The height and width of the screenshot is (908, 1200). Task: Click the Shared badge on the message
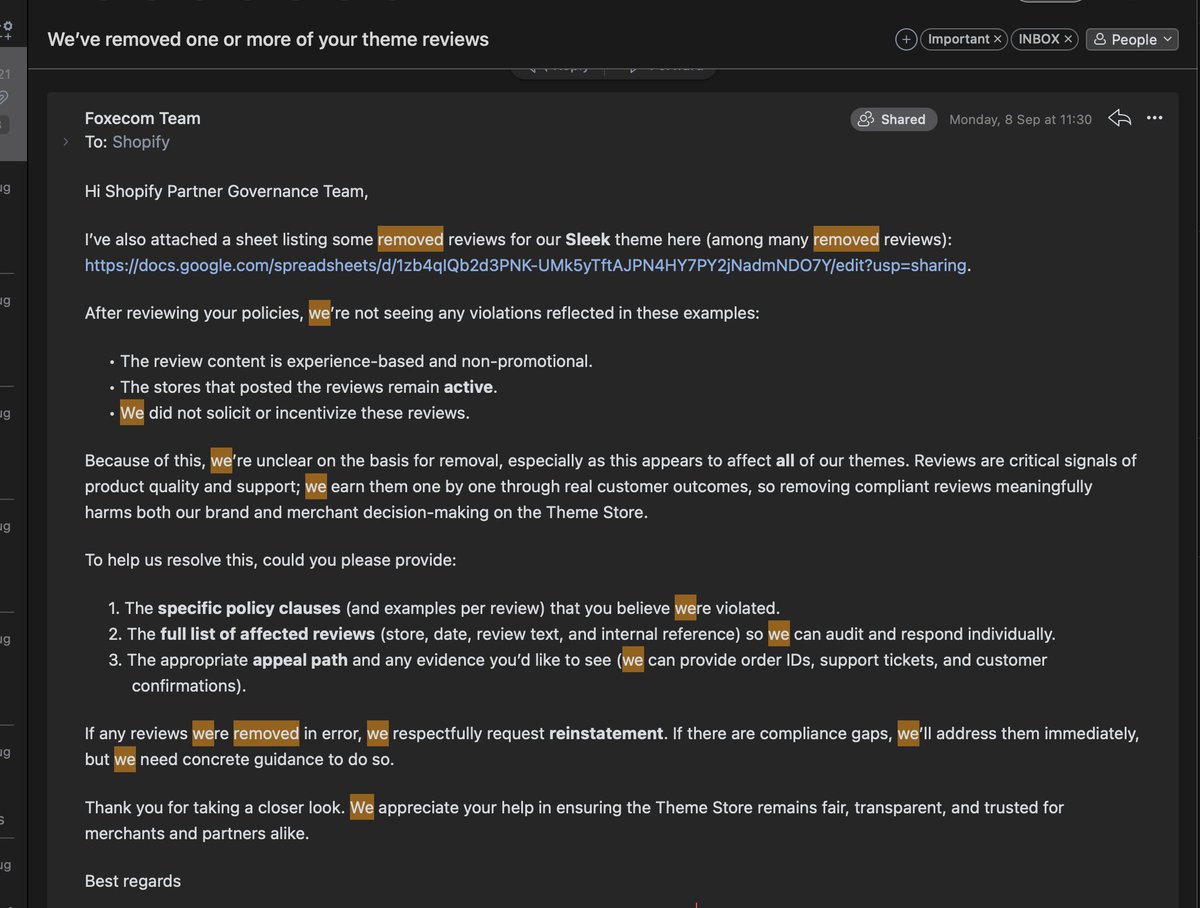point(893,119)
